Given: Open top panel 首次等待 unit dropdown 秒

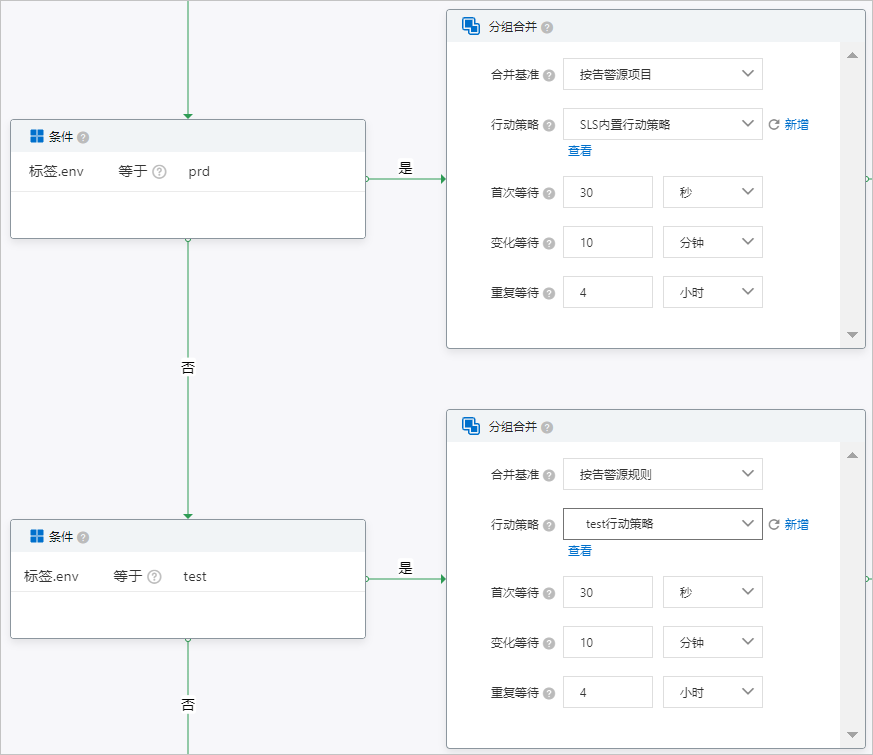Looking at the screenshot, I should tap(713, 192).
